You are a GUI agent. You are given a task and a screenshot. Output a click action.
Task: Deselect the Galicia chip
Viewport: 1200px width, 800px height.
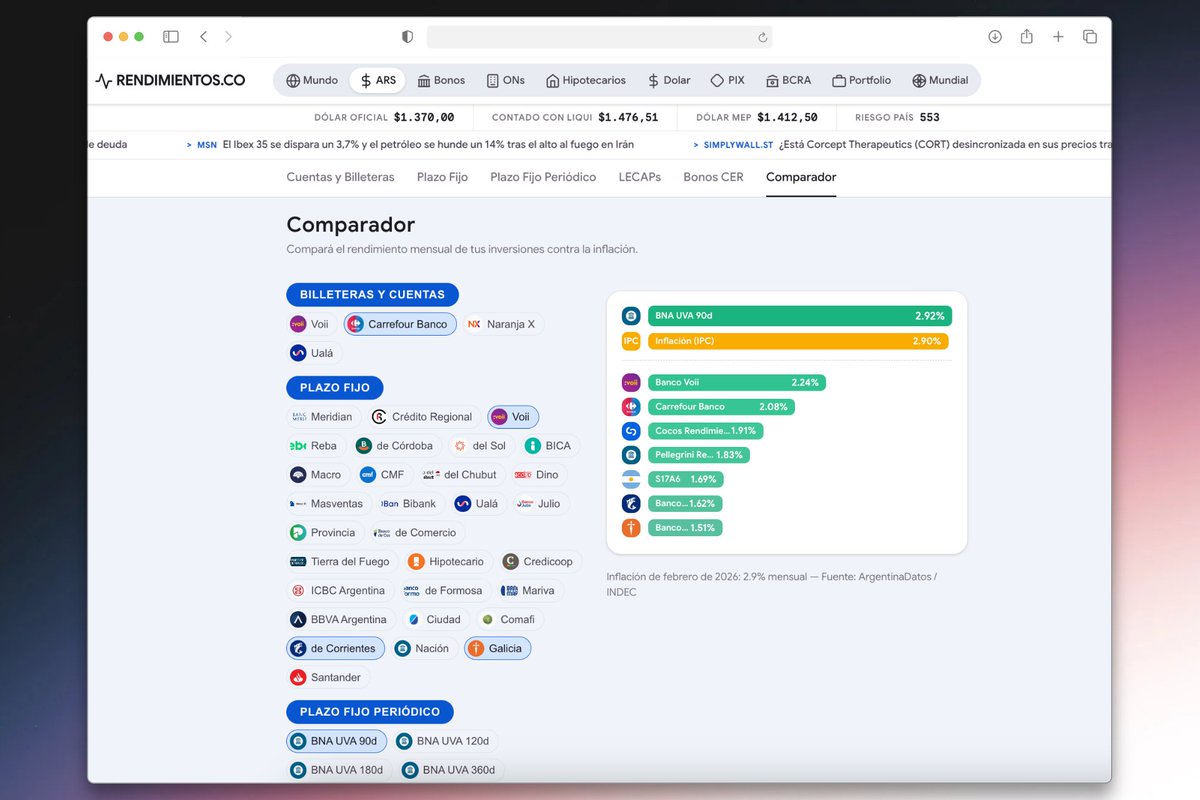coord(497,649)
